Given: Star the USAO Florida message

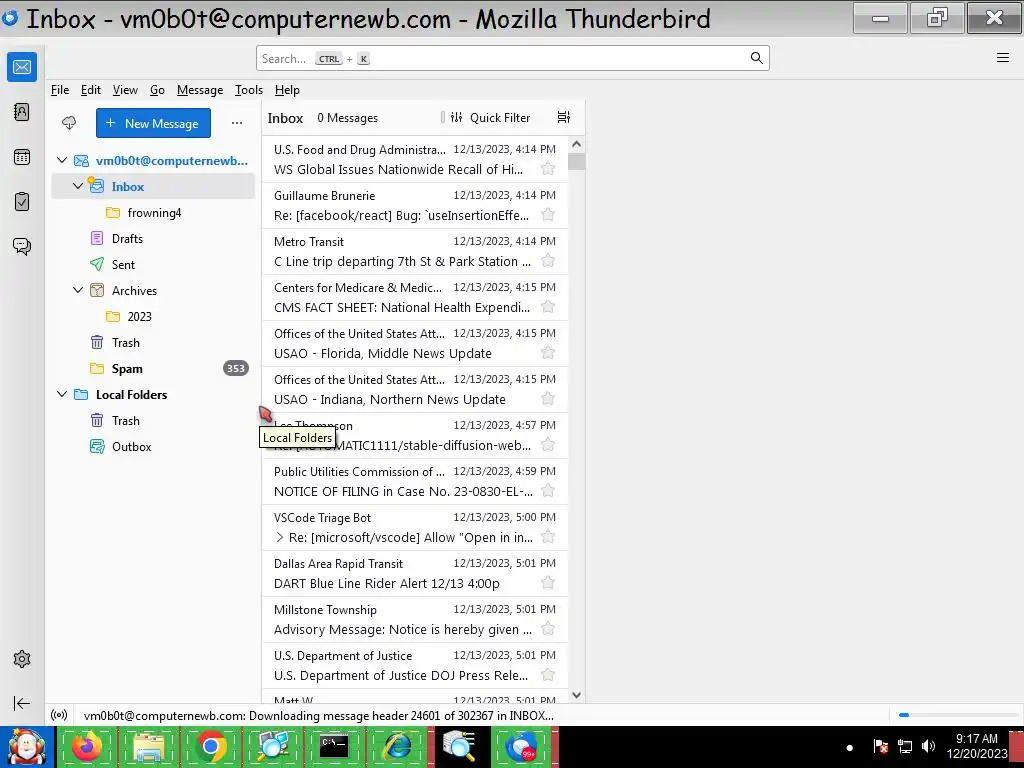Looking at the screenshot, I should click(x=548, y=353).
